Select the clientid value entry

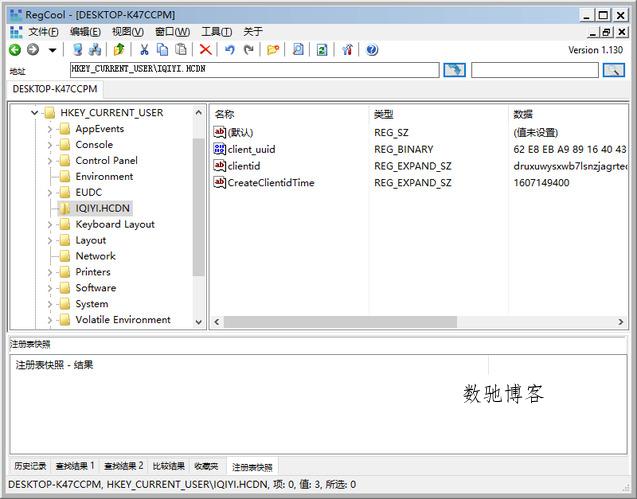pos(244,166)
